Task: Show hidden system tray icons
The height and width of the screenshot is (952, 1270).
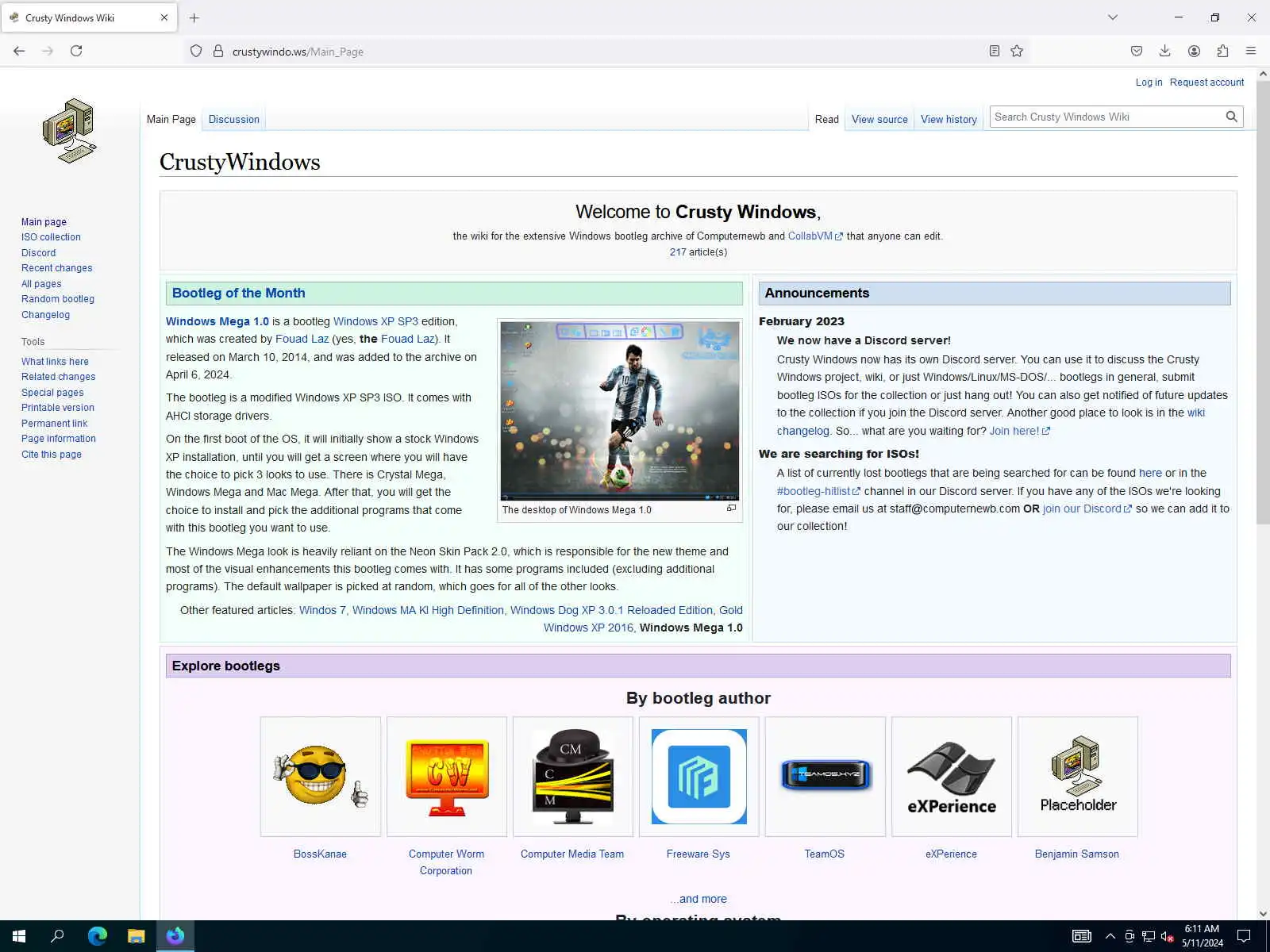Action: click(x=1110, y=936)
